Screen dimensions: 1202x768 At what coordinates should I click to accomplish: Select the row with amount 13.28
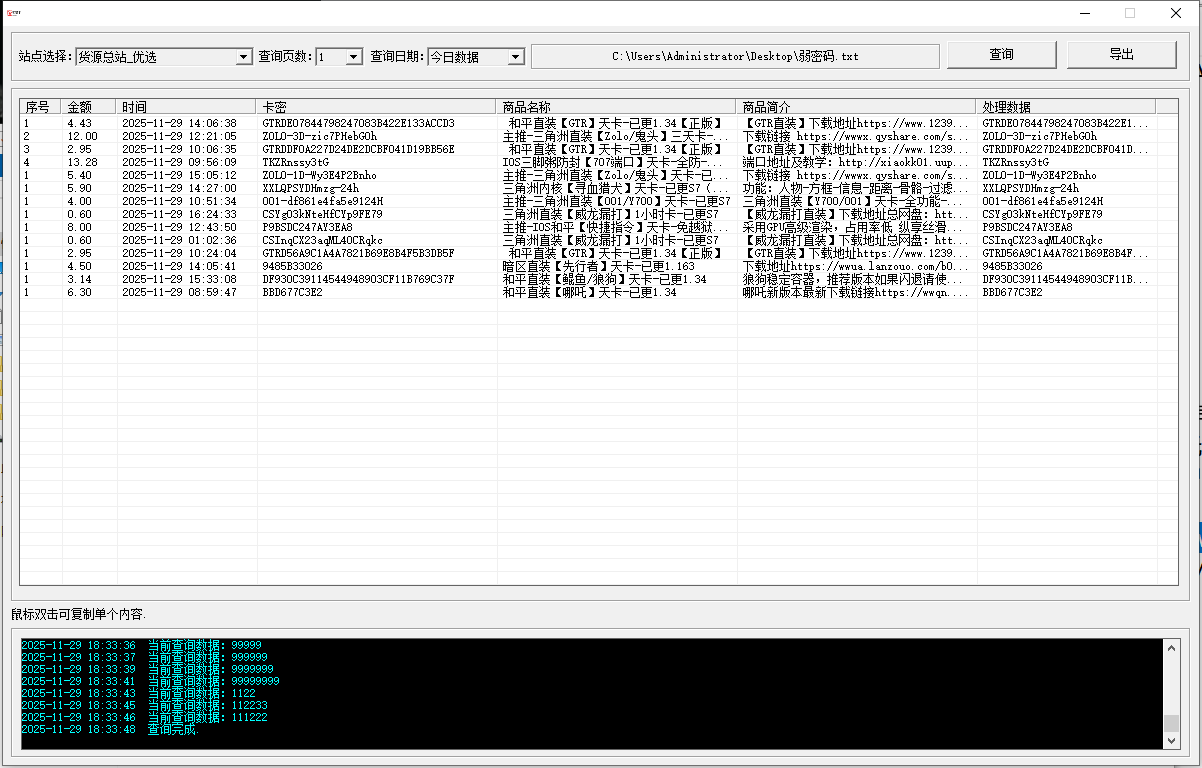[x=82, y=162]
